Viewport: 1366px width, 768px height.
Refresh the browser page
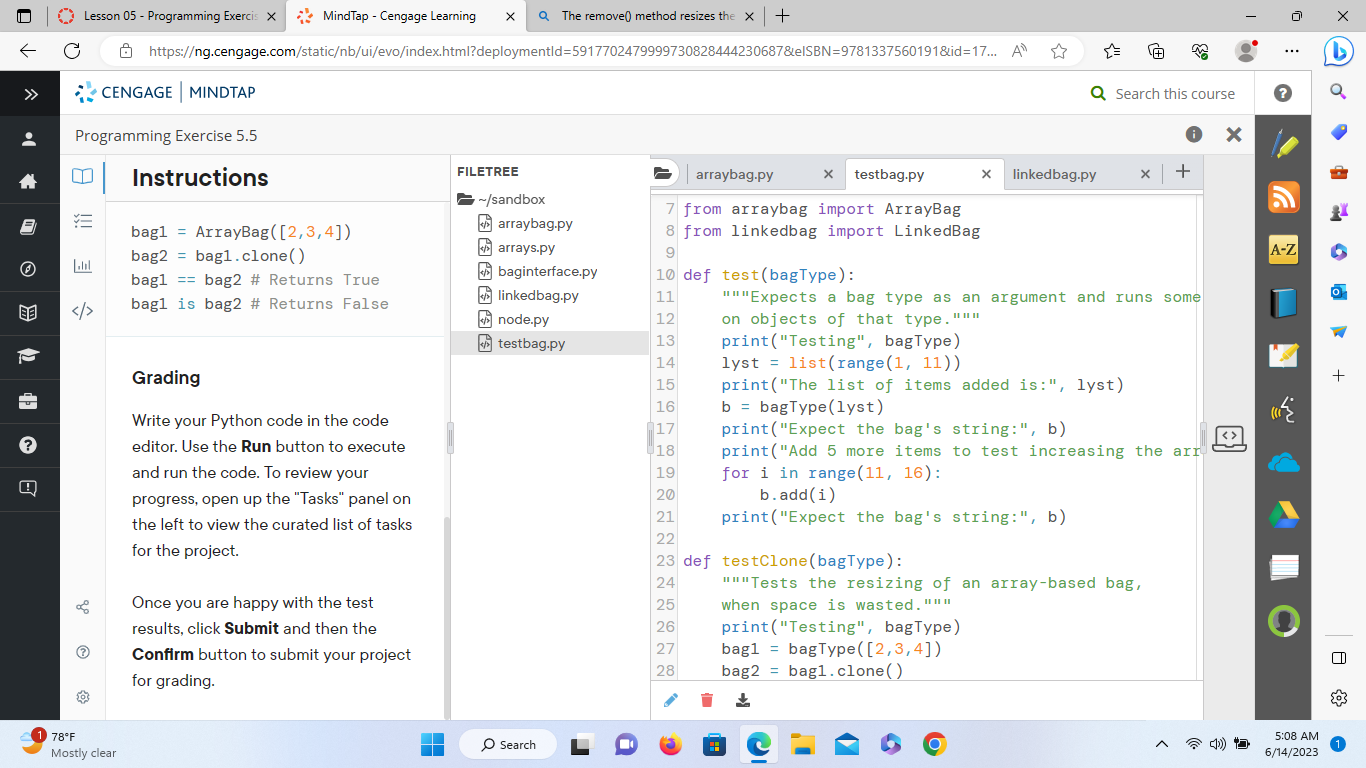tap(72, 52)
